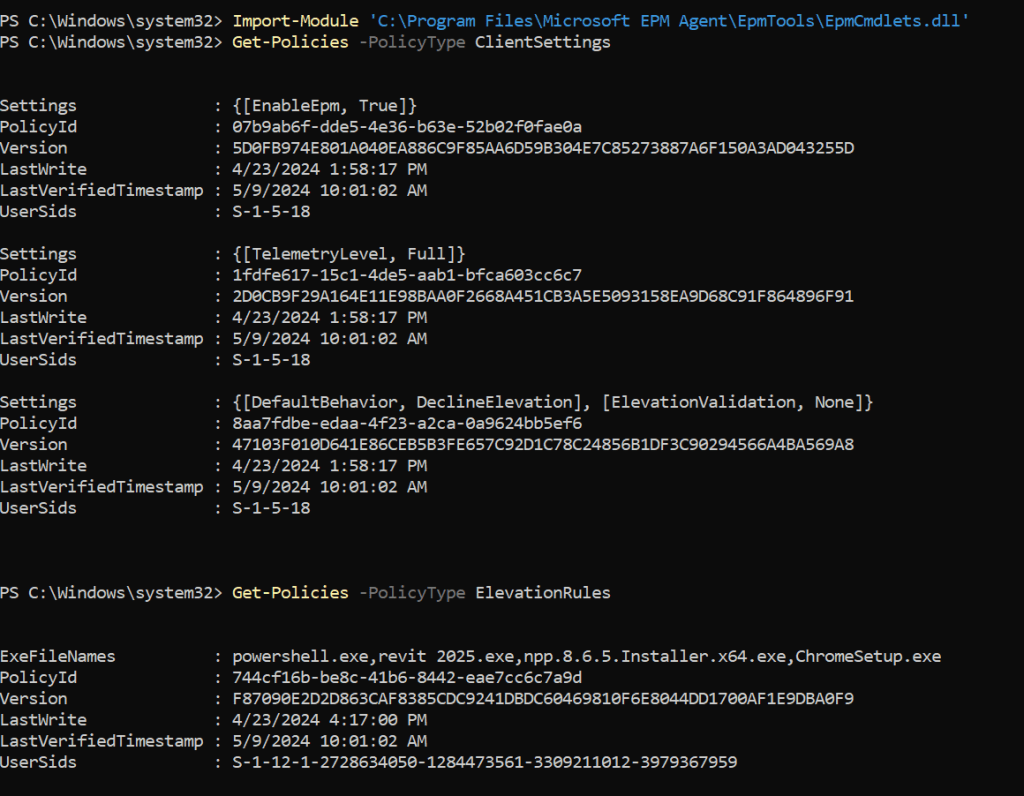Viewport: 1024px width, 796px height.
Task: Click the LastWrite value 4/23/2024 4:17:00 PM
Action: (329, 720)
